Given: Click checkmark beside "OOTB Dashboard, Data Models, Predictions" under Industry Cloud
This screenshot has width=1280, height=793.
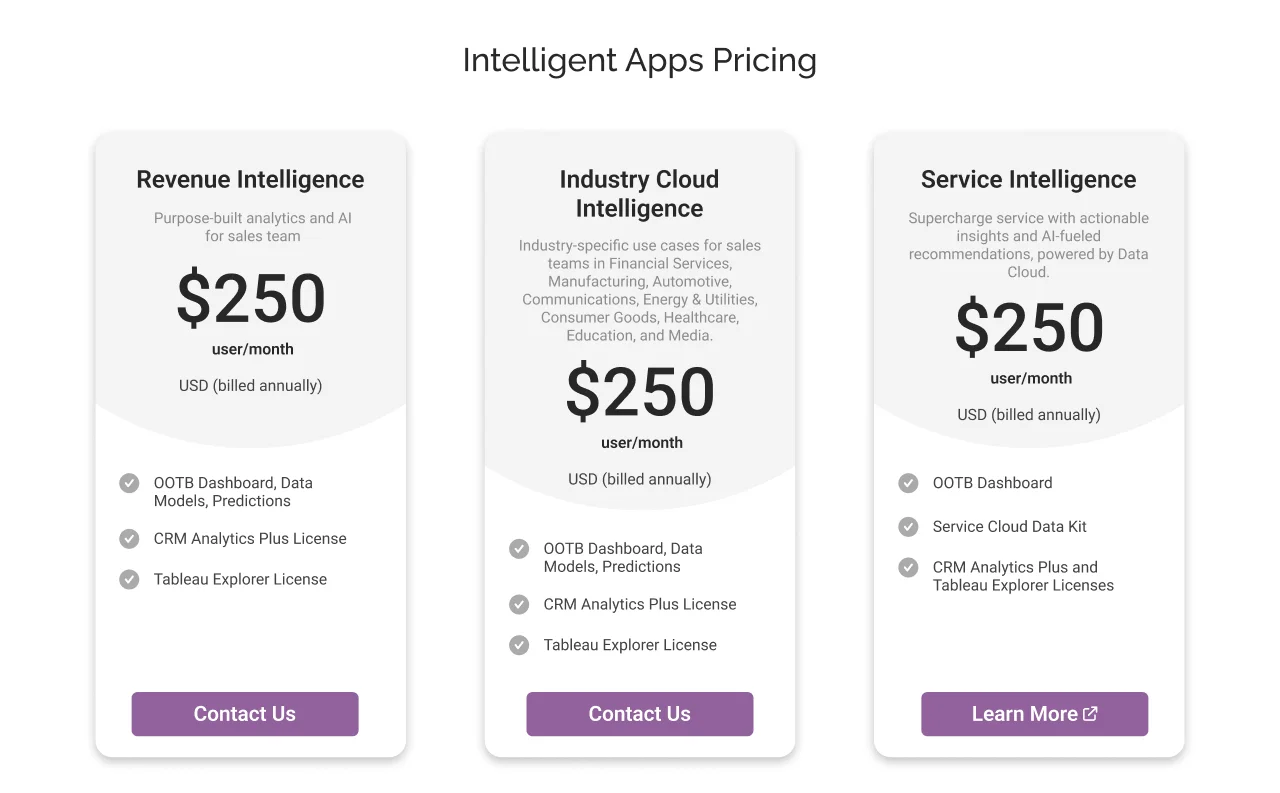Looking at the screenshot, I should (519, 548).
